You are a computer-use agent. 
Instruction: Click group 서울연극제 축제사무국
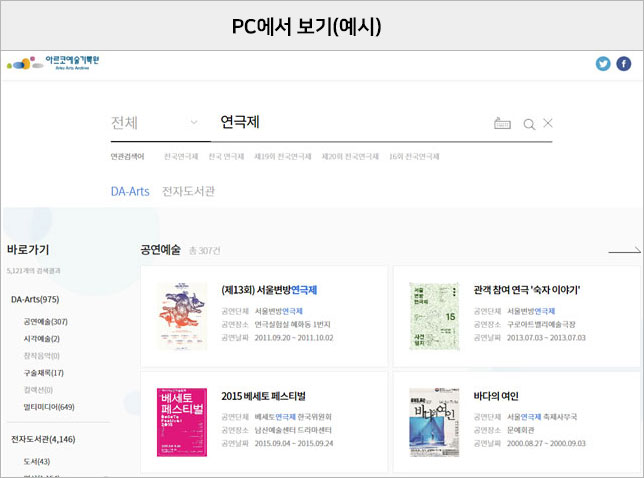click(542, 417)
